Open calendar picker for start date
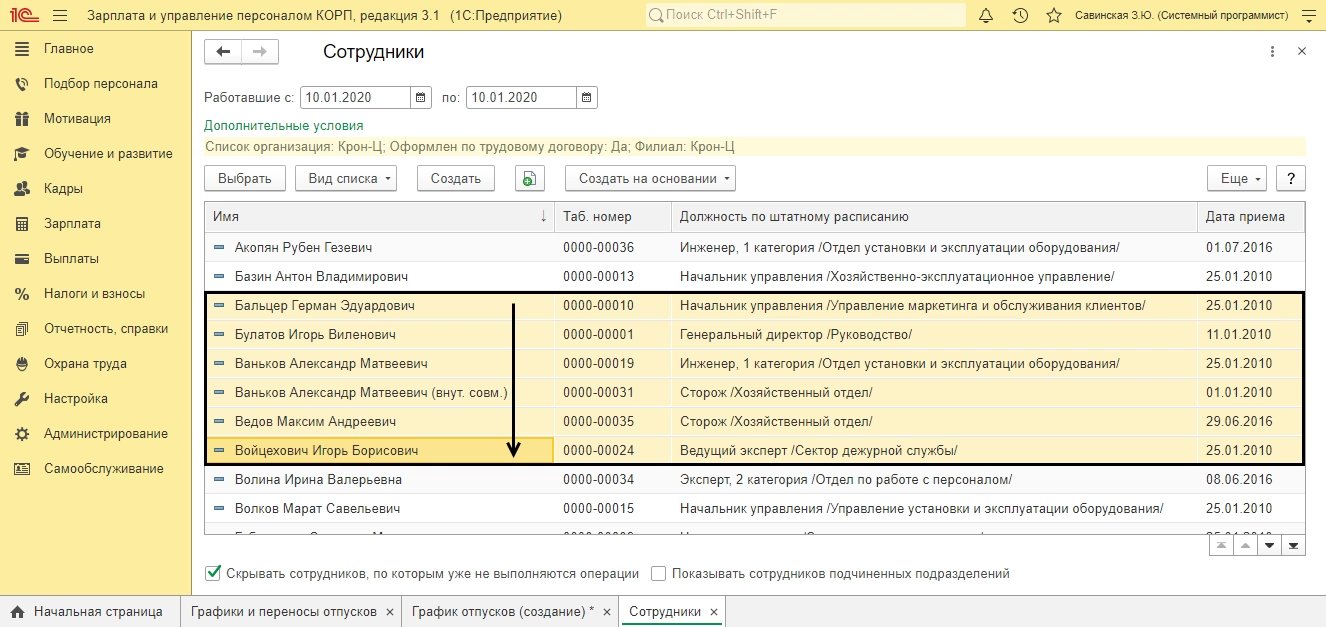Viewport: 1326px width, 627px height. pos(421,97)
